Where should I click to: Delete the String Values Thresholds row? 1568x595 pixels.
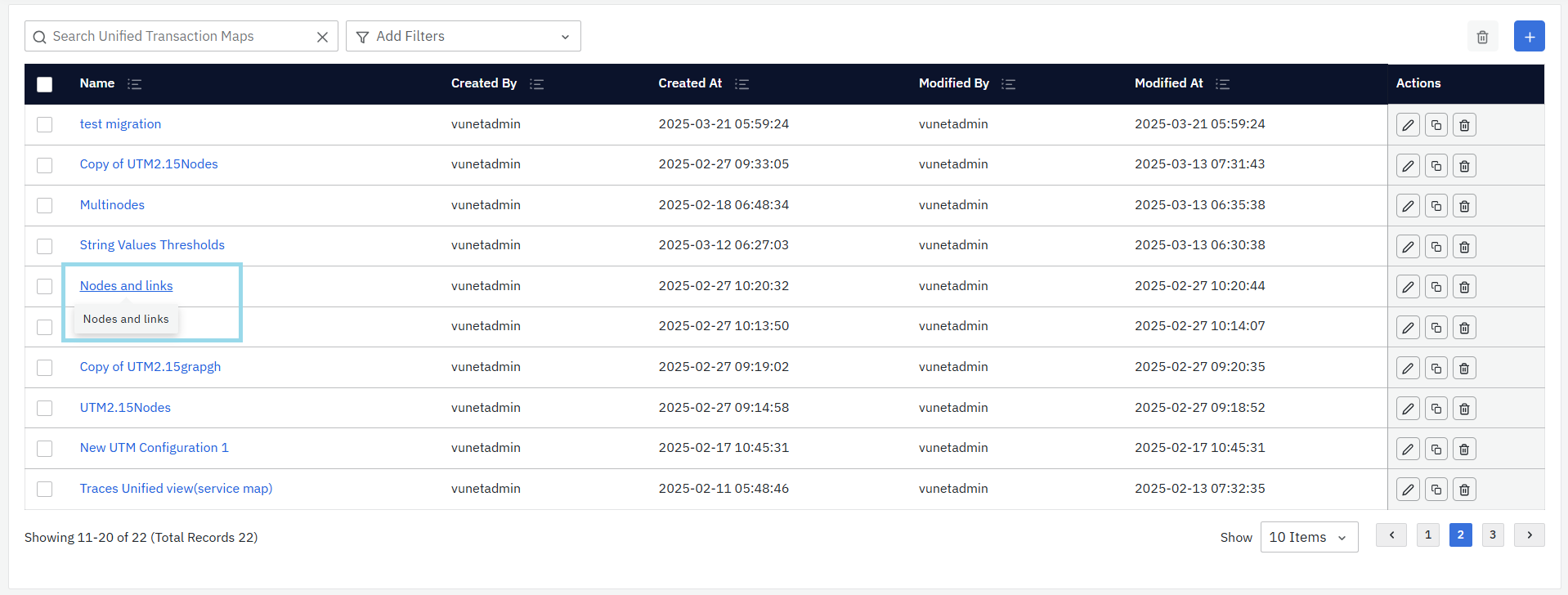point(1464,247)
